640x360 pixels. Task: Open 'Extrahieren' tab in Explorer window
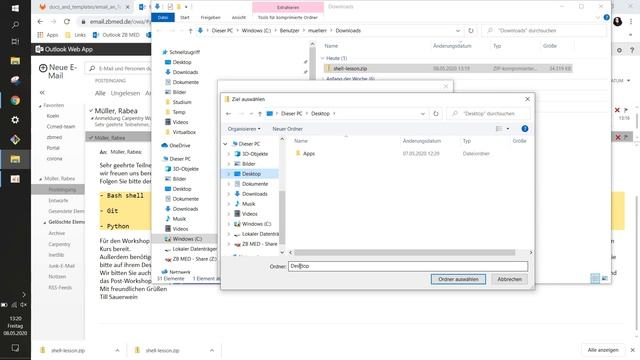tap(288, 7)
